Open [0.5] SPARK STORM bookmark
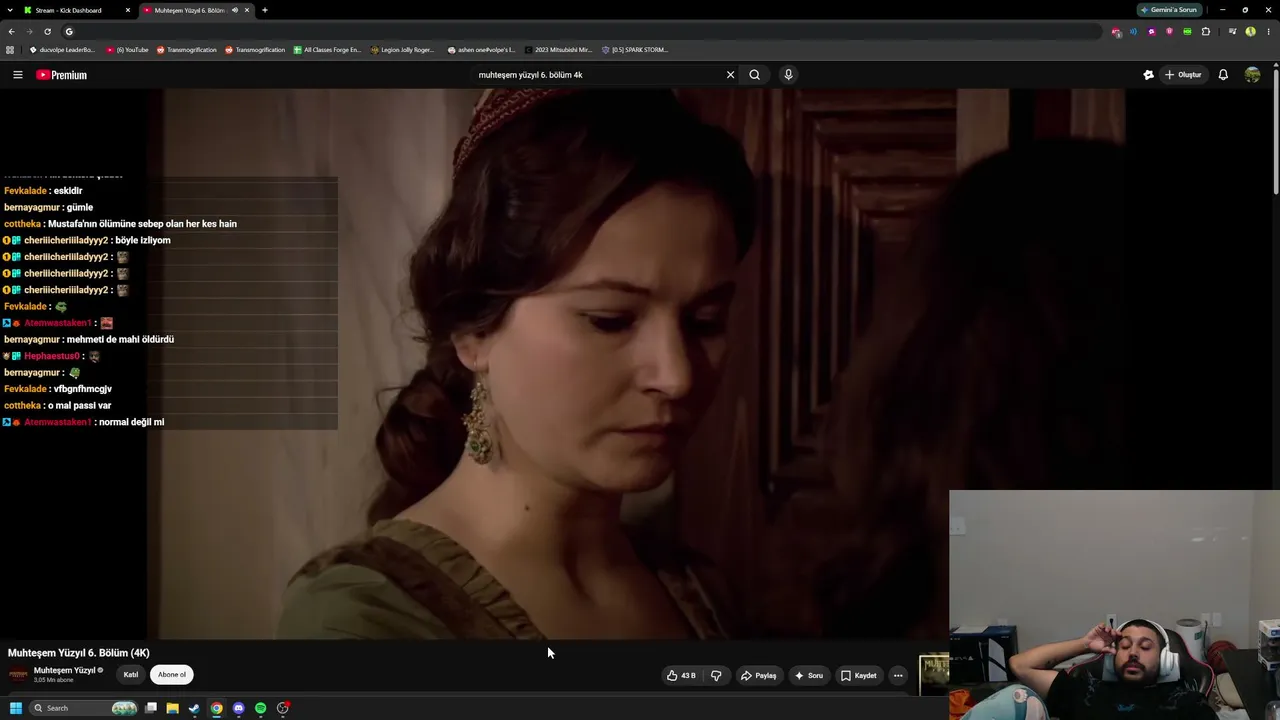1280x720 pixels. pyautogui.click(x=635, y=50)
